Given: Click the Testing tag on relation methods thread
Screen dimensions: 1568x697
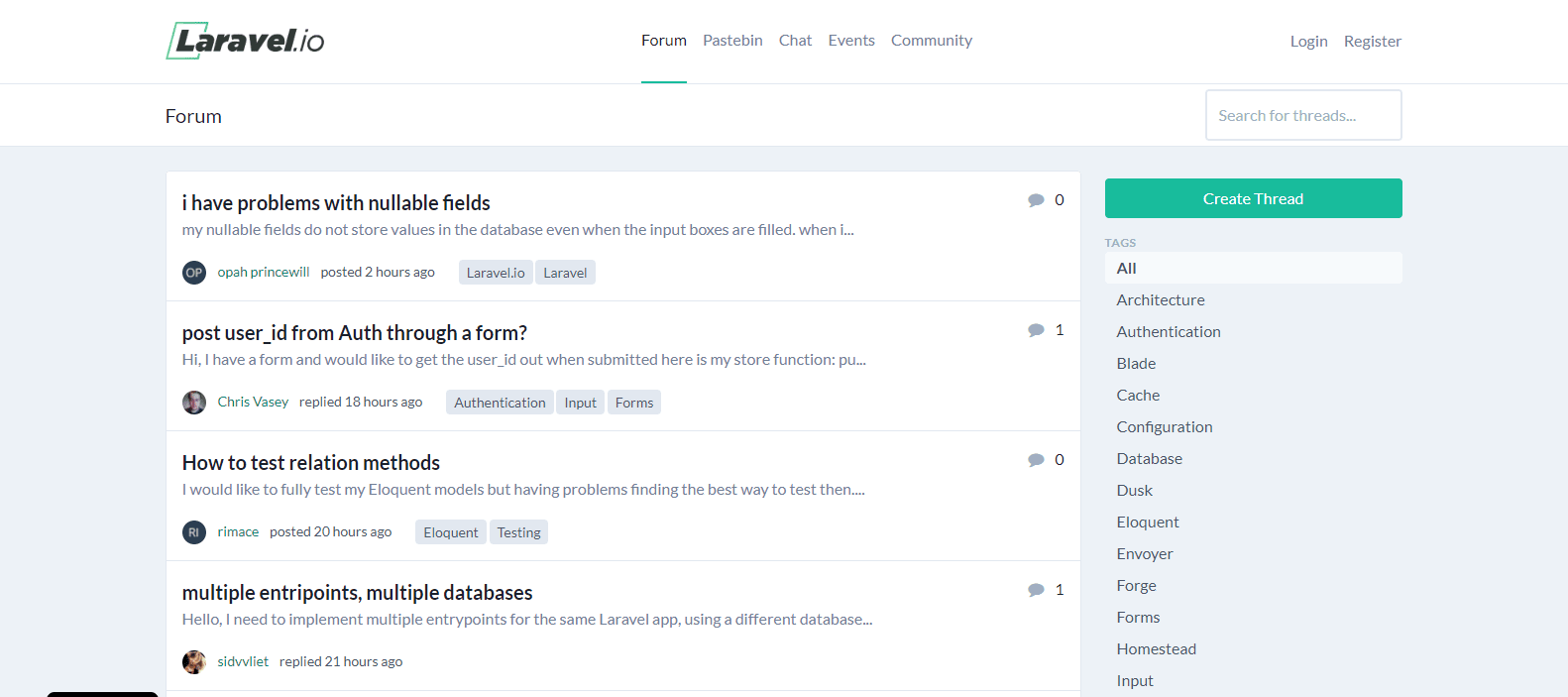Looking at the screenshot, I should point(519,532).
